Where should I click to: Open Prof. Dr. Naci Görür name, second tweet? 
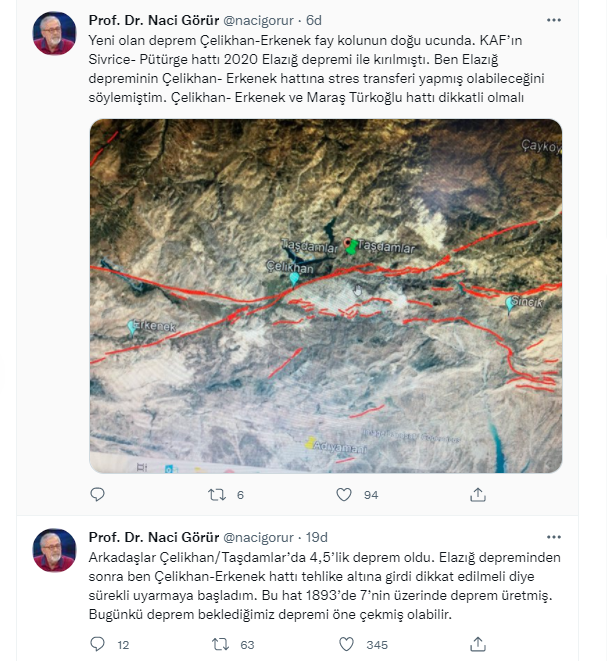tap(154, 537)
